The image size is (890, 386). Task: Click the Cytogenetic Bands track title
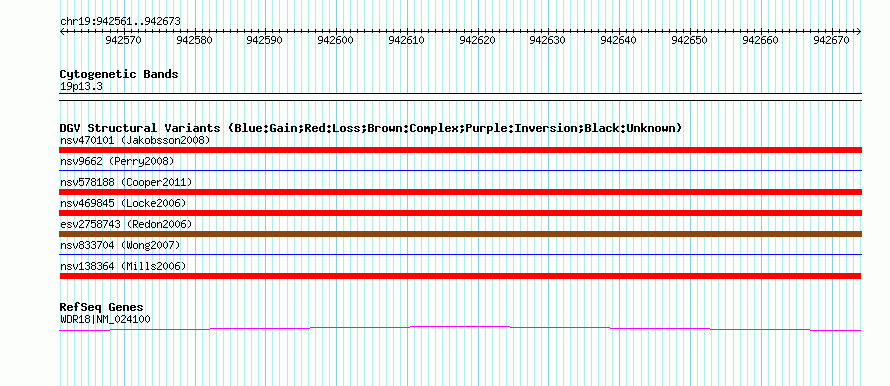(119, 74)
